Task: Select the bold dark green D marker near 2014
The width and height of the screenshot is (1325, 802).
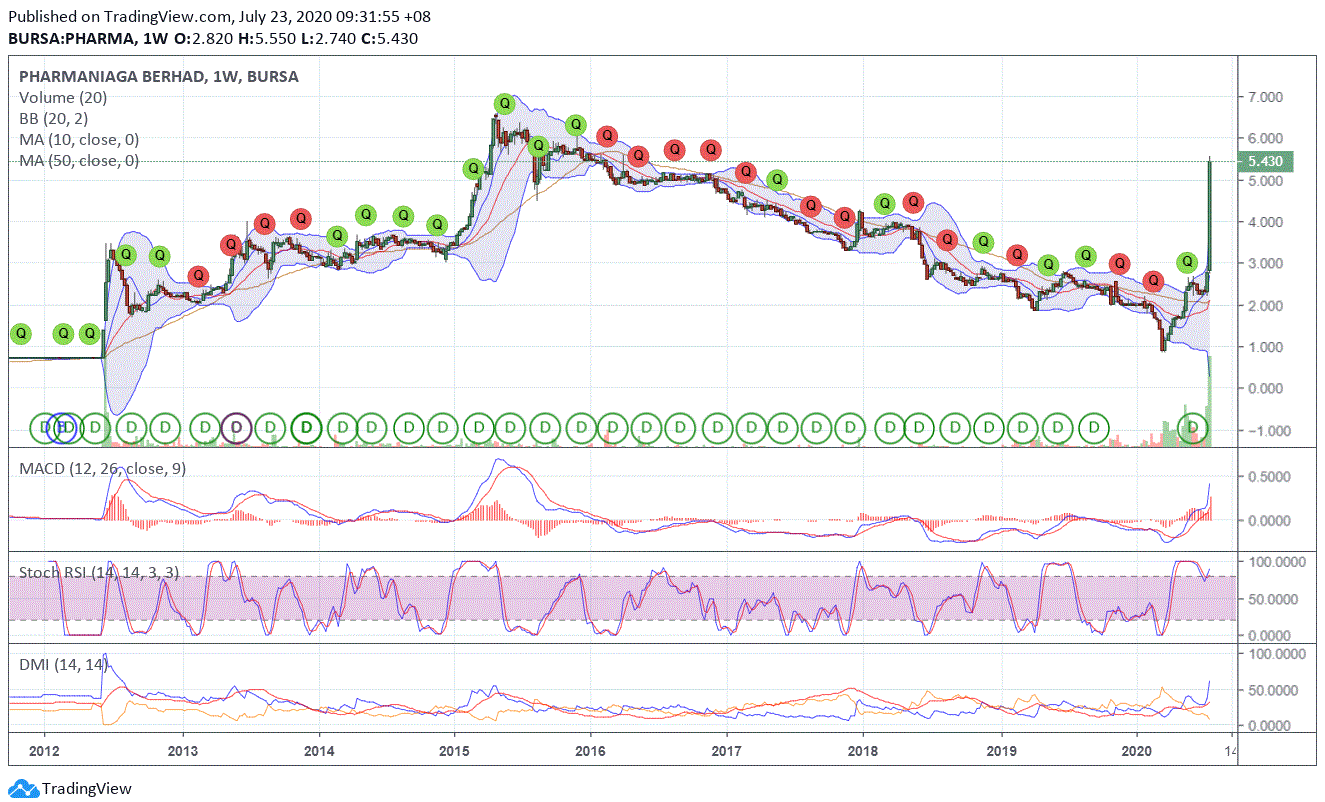Action: click(x=305, y=428)
